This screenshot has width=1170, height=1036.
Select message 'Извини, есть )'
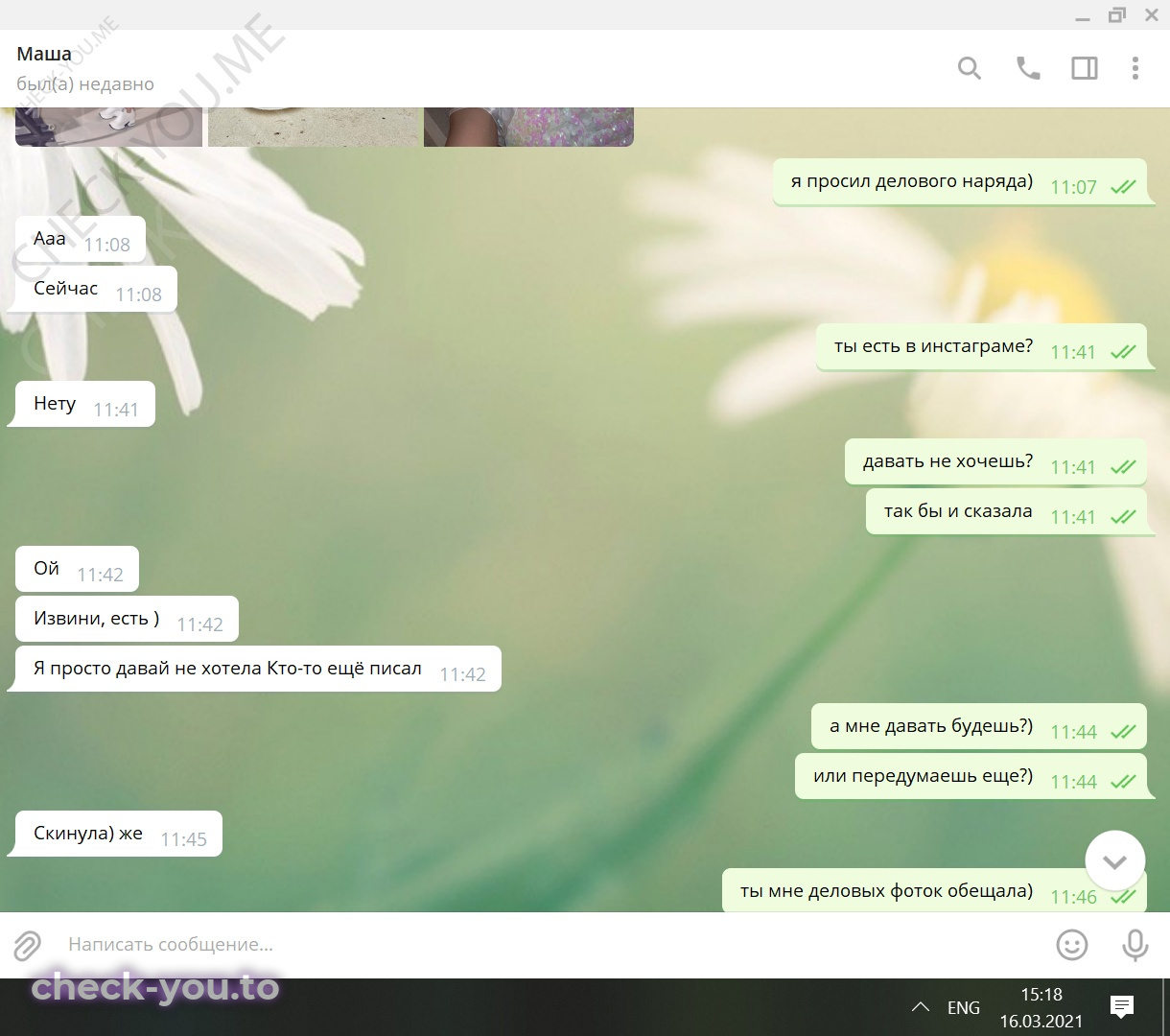pyautogui.click(x=127, y=620)
